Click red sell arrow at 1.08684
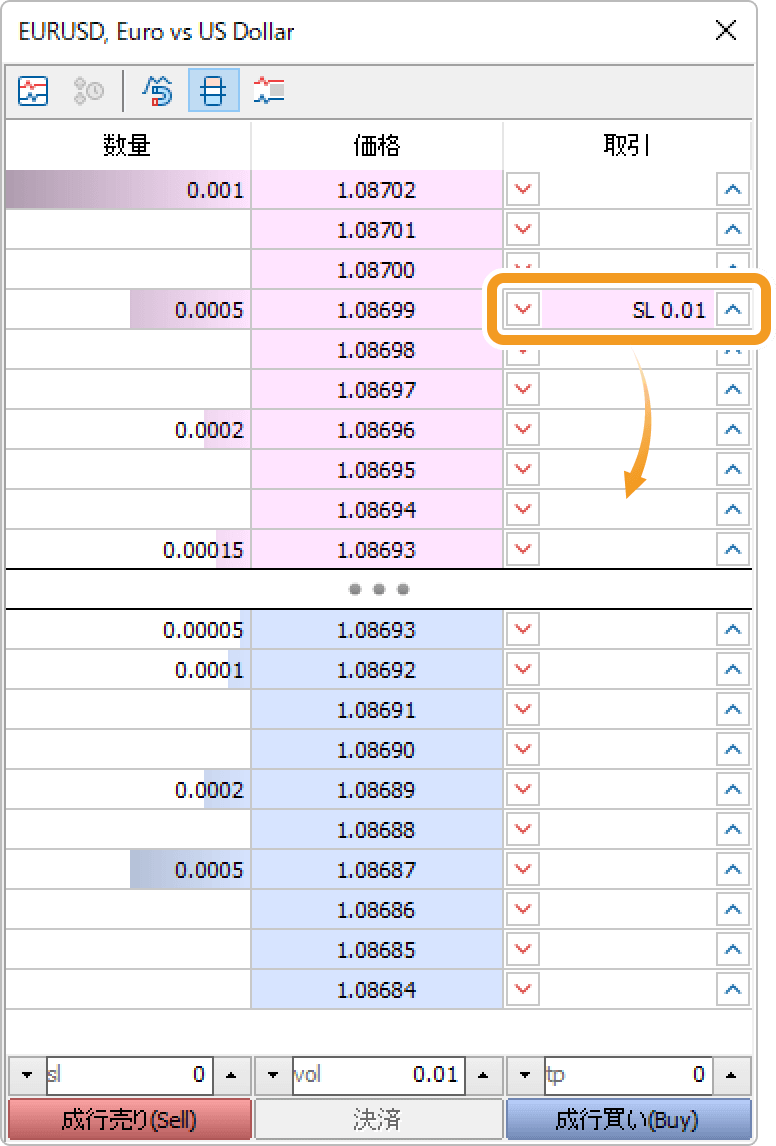Viewport: 776px width, 1146px height. pyautogui.click(x=522, y=990)
